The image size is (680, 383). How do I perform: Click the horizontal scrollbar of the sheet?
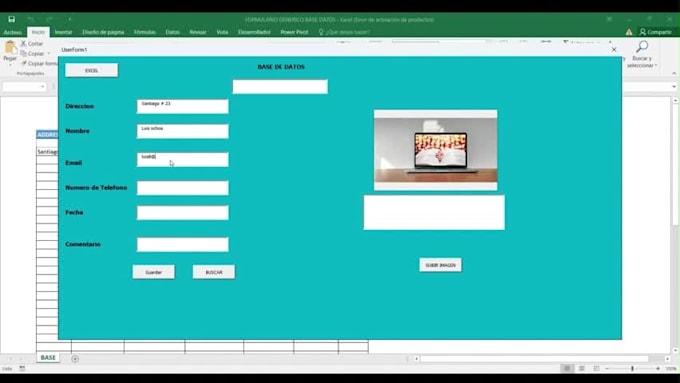(534, 359)
